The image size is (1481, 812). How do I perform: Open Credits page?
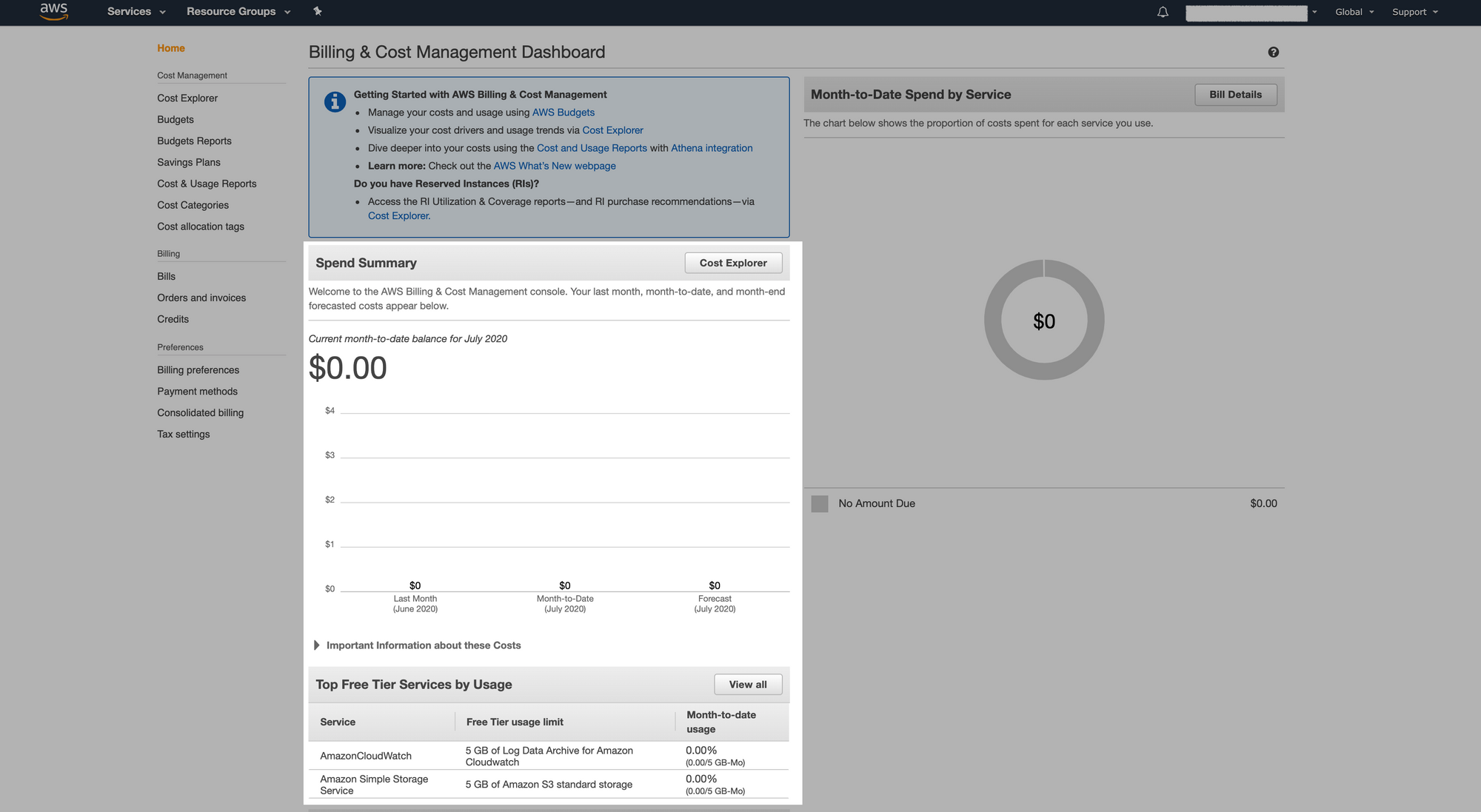coord(173,319)
